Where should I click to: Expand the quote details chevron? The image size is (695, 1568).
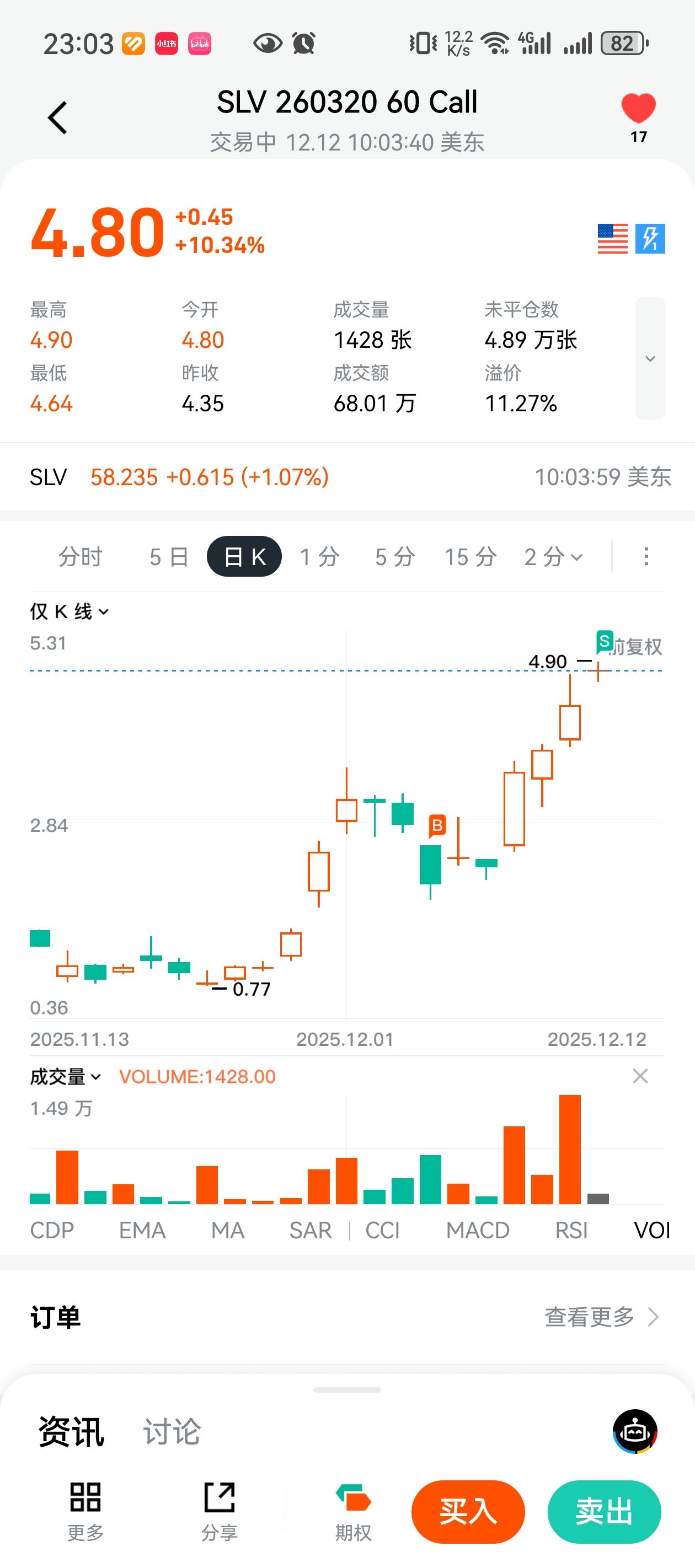[650, 358]
